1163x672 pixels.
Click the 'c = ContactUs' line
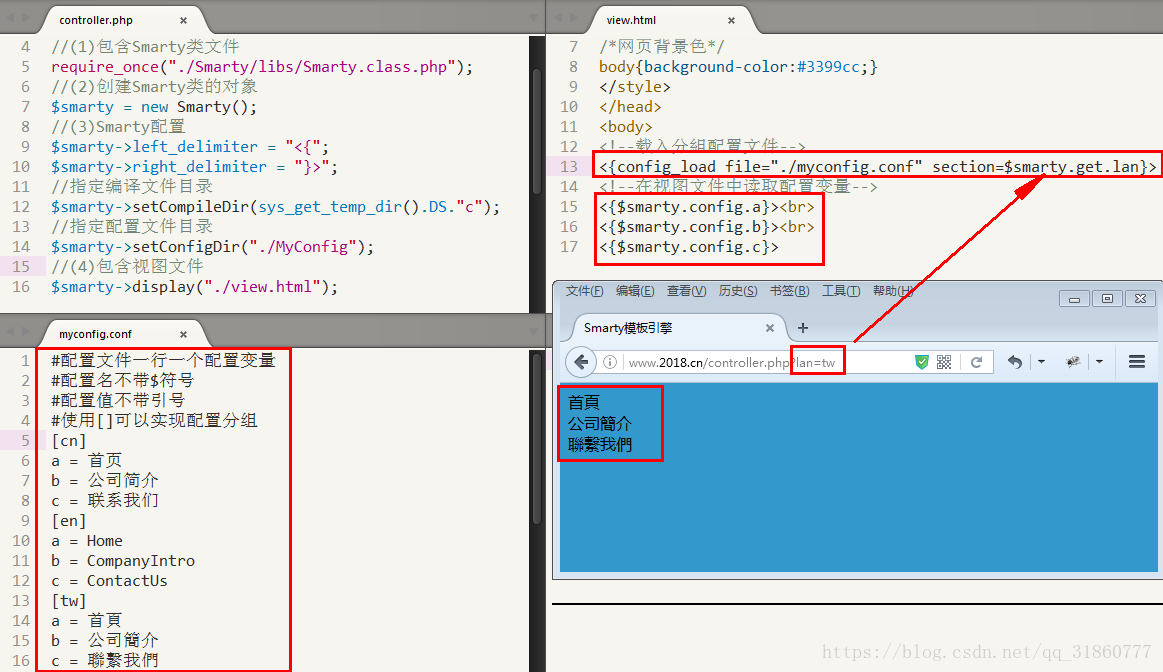point(109,581)
